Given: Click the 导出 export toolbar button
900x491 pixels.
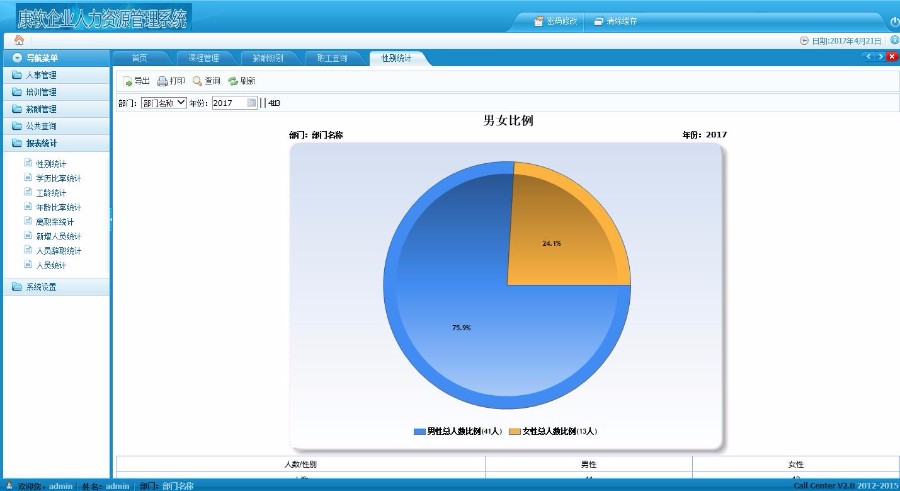Looking at the screenshot, I should [x=135, y=81].
